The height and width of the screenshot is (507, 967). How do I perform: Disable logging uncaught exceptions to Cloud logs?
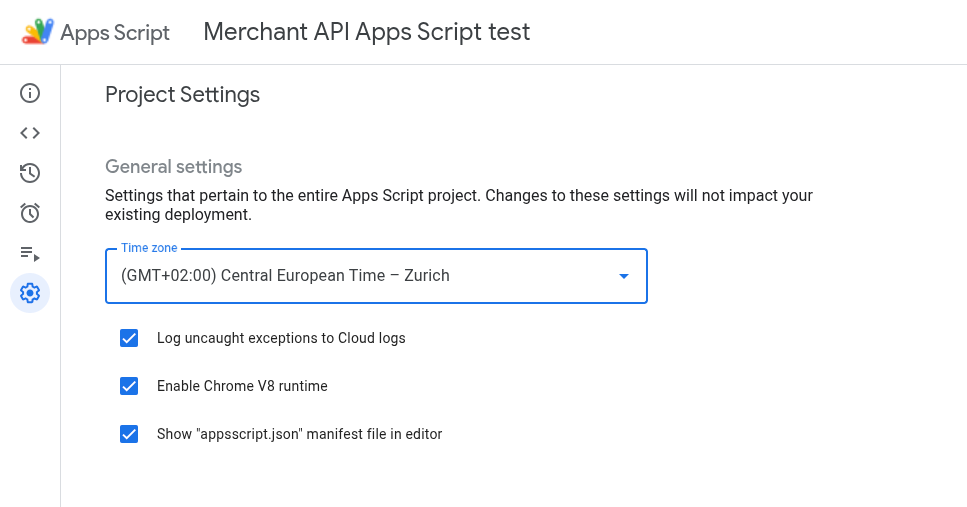[129, 338]
